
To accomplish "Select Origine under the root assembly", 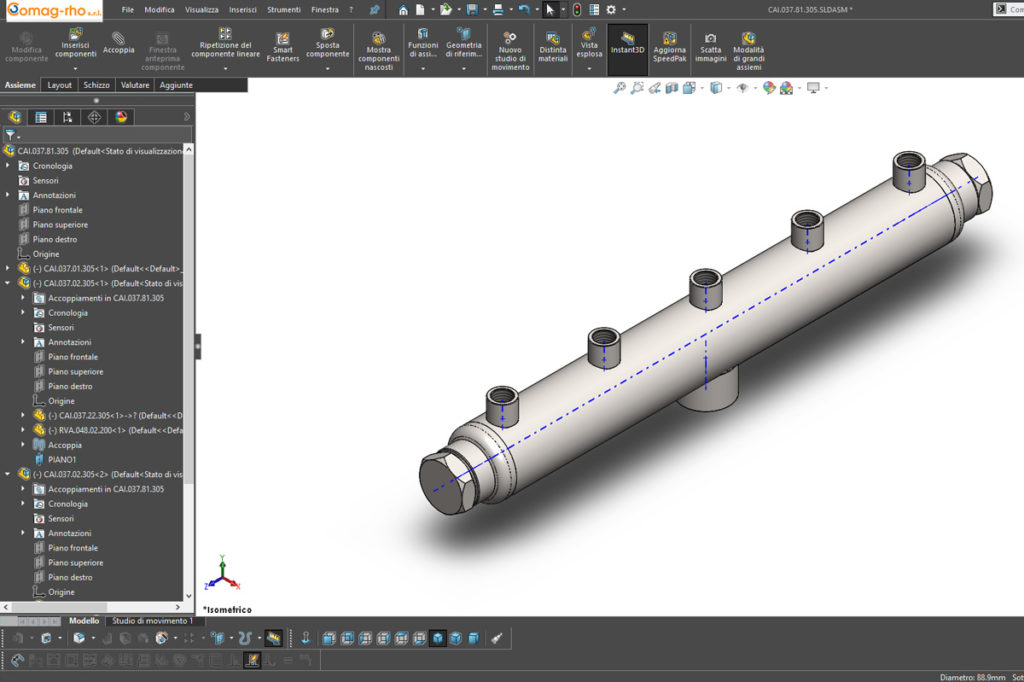I will (46, 254).
